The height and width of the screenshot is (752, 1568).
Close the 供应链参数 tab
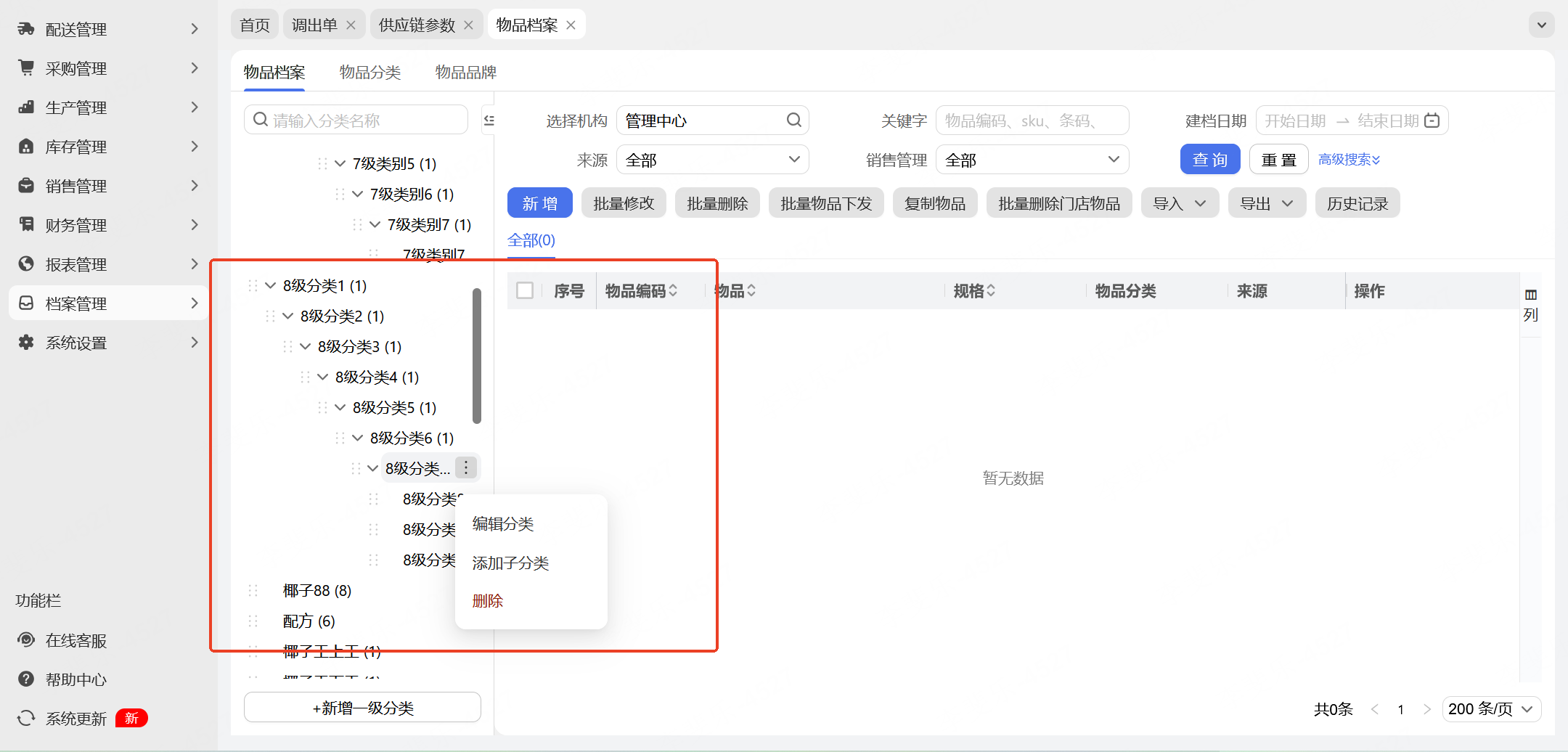[x=468, y=25]
